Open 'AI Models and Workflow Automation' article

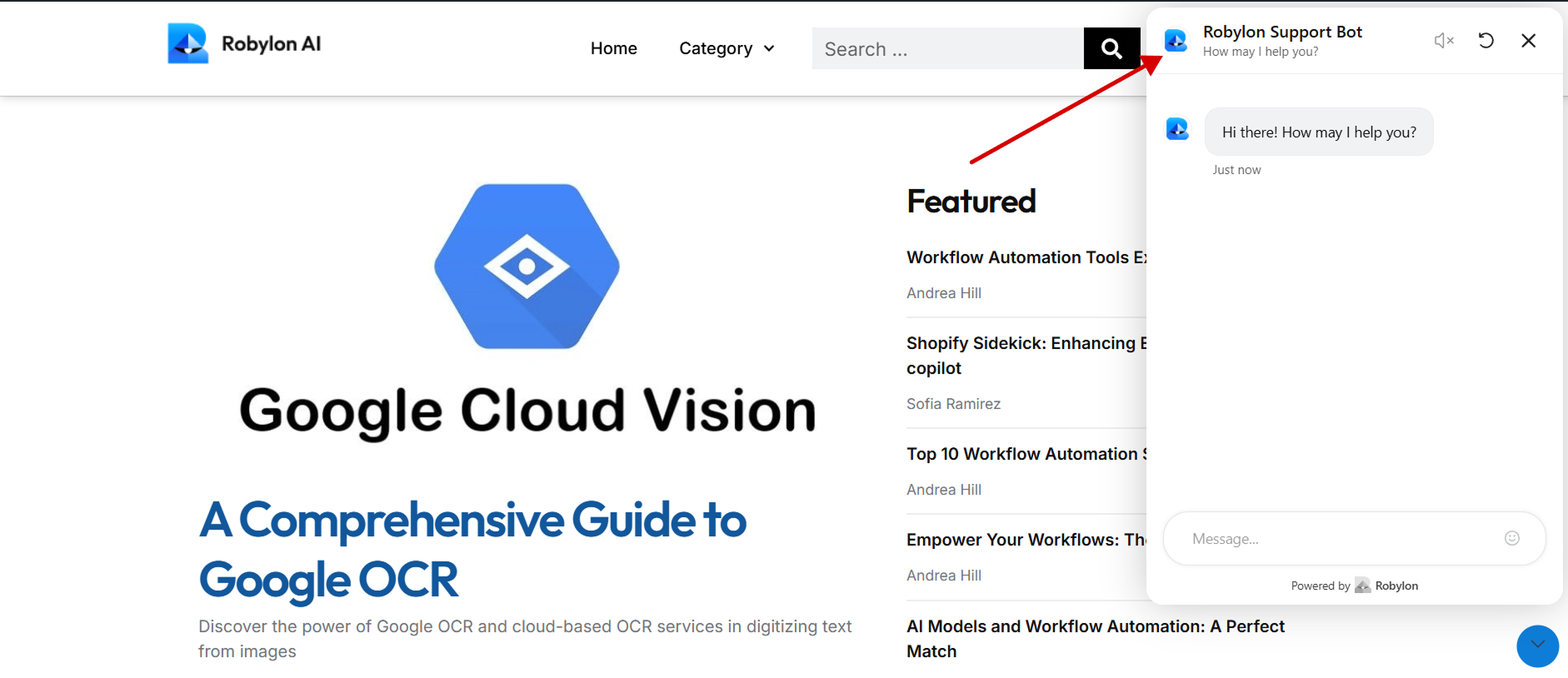coord(1096,639)
